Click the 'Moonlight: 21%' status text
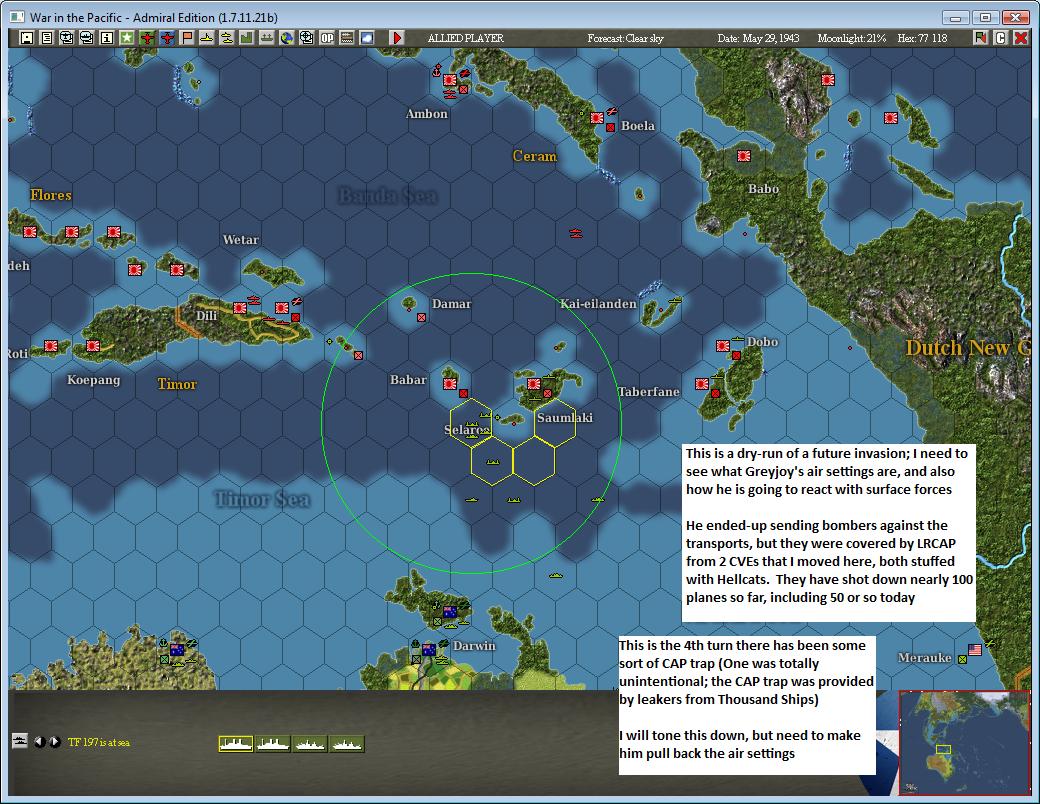Image resolution: width=1040 pixels, height=804 pixels. pos(852,38)
